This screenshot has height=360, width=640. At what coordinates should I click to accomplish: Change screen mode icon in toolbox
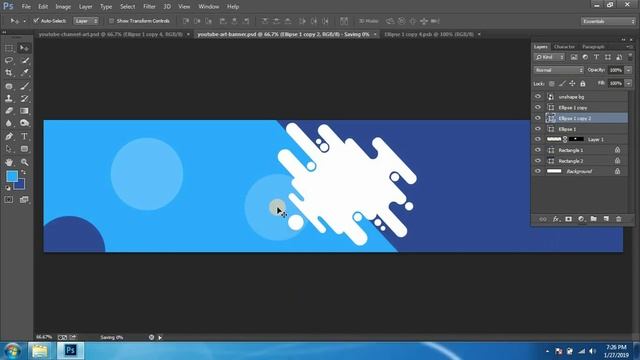pyautogui.click(x=24, y=200)
